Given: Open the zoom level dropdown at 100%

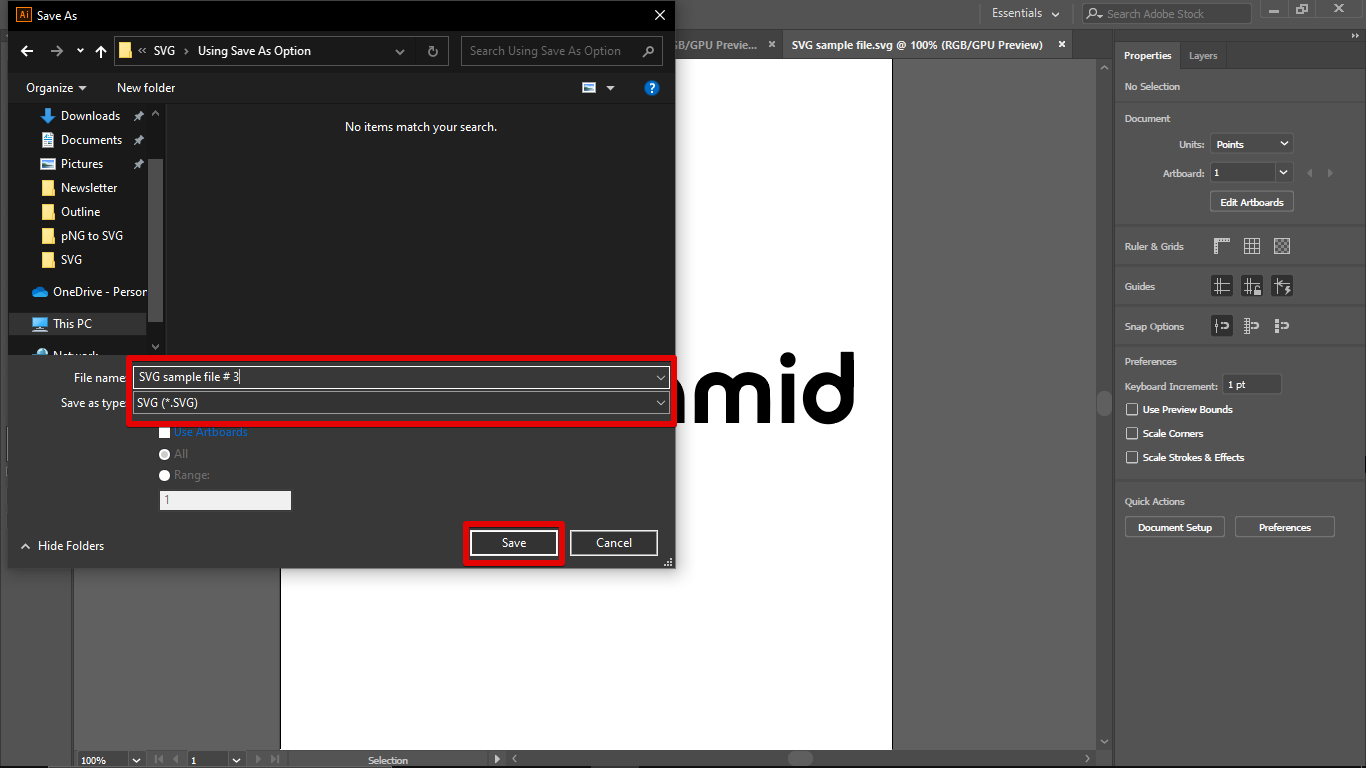Looking at the screenshot, I should point(137,760).
